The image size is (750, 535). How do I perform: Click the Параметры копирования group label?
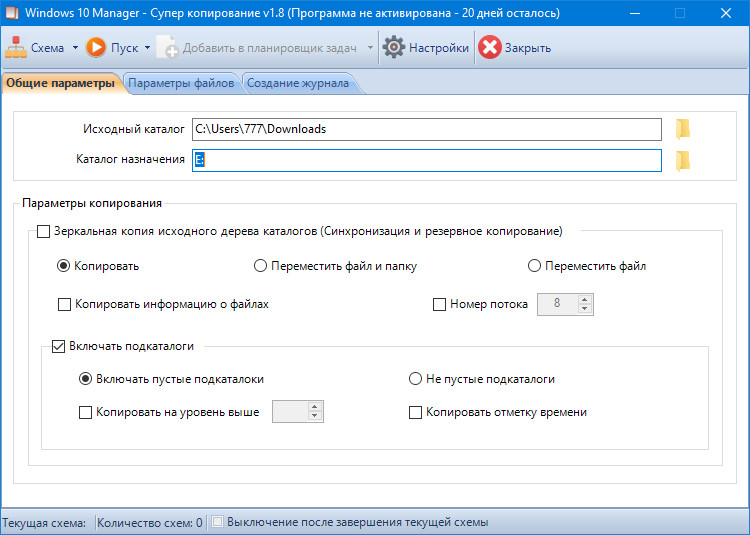pos(92,203)
